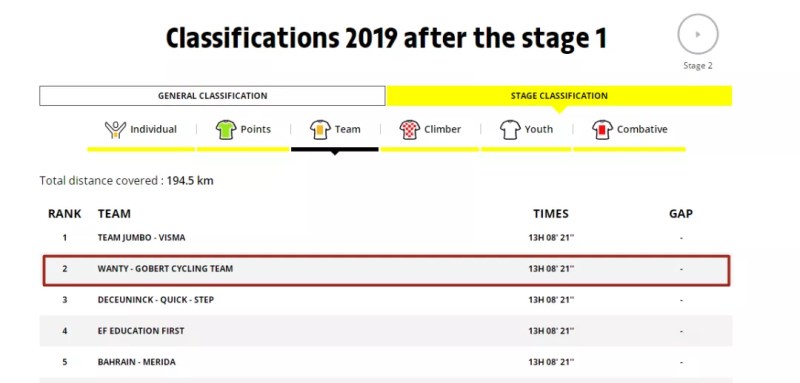The width and height of the screenshot is (800, 383).
Task: Open the Stage Classification tab
Action: pyautogui.click(x=559, y=96)
